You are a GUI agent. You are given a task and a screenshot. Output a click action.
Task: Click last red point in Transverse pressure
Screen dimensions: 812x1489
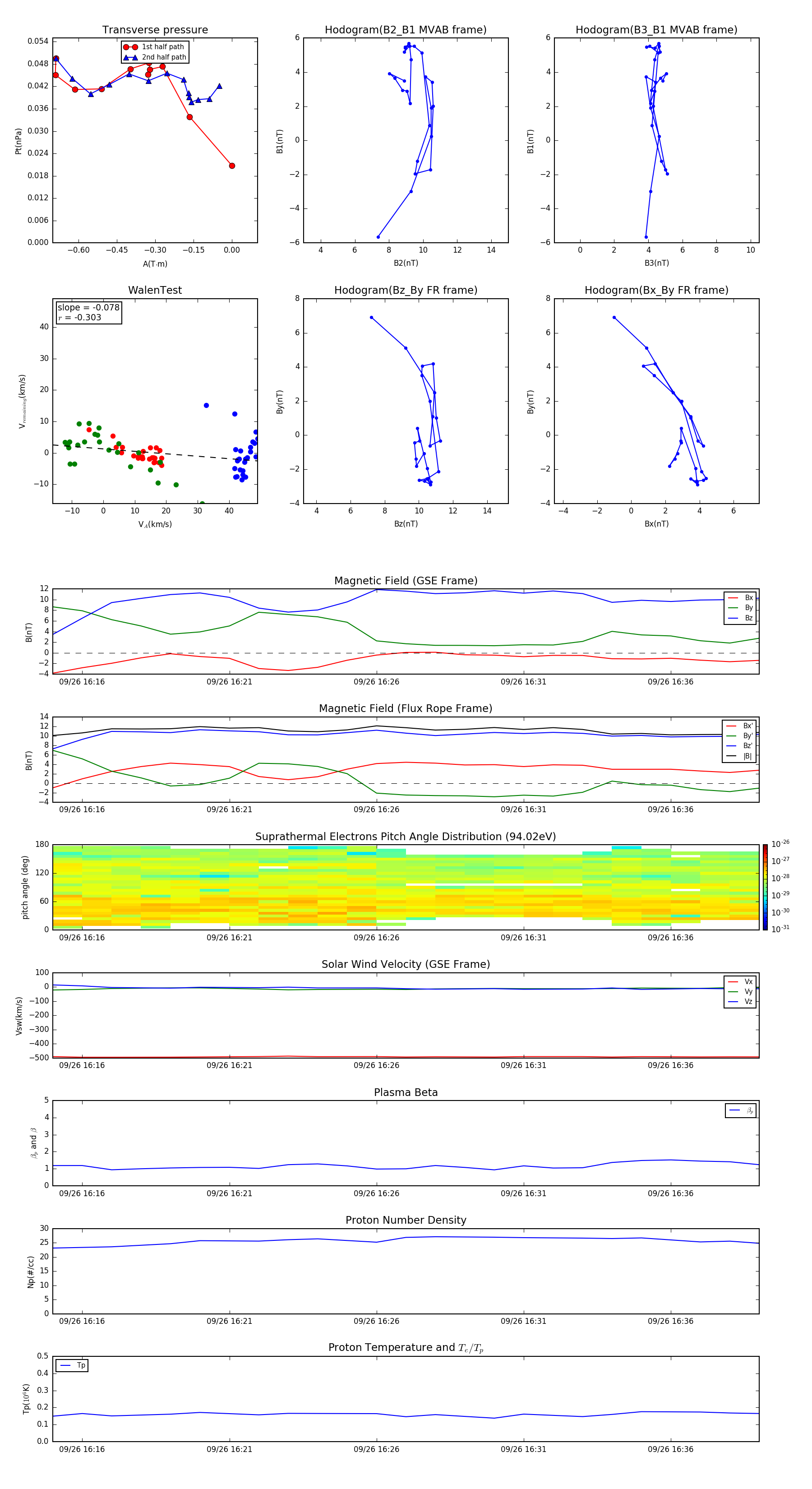[x=232, y=166]
